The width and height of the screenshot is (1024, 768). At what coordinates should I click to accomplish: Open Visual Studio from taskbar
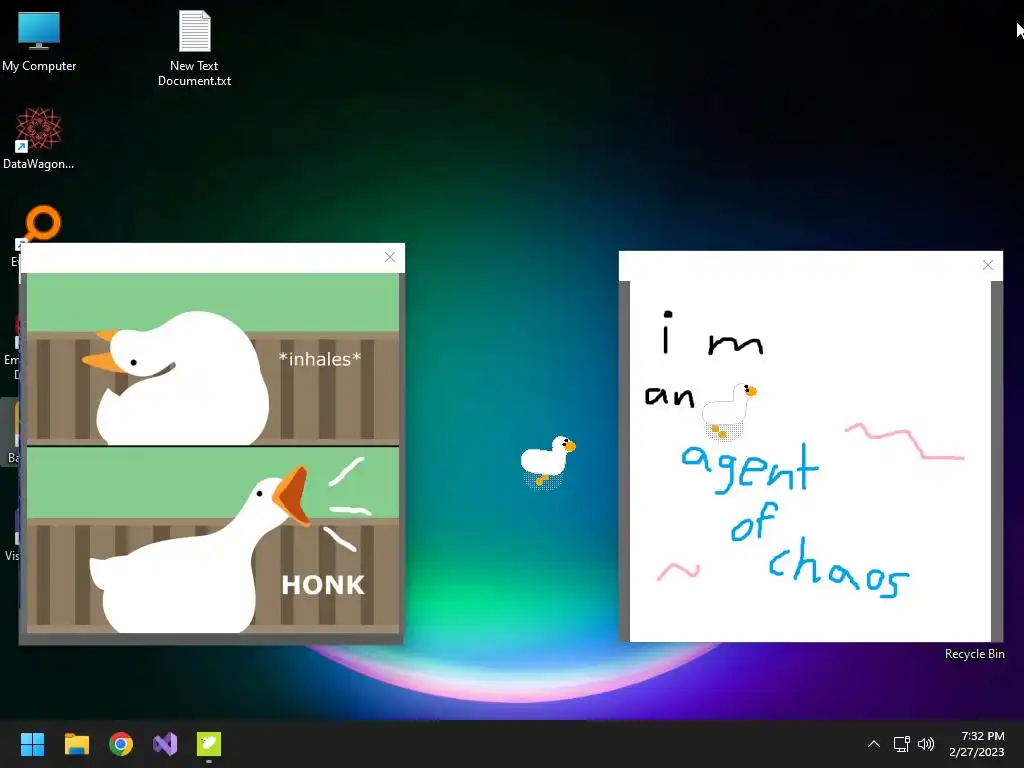click(x=165, y=744)
